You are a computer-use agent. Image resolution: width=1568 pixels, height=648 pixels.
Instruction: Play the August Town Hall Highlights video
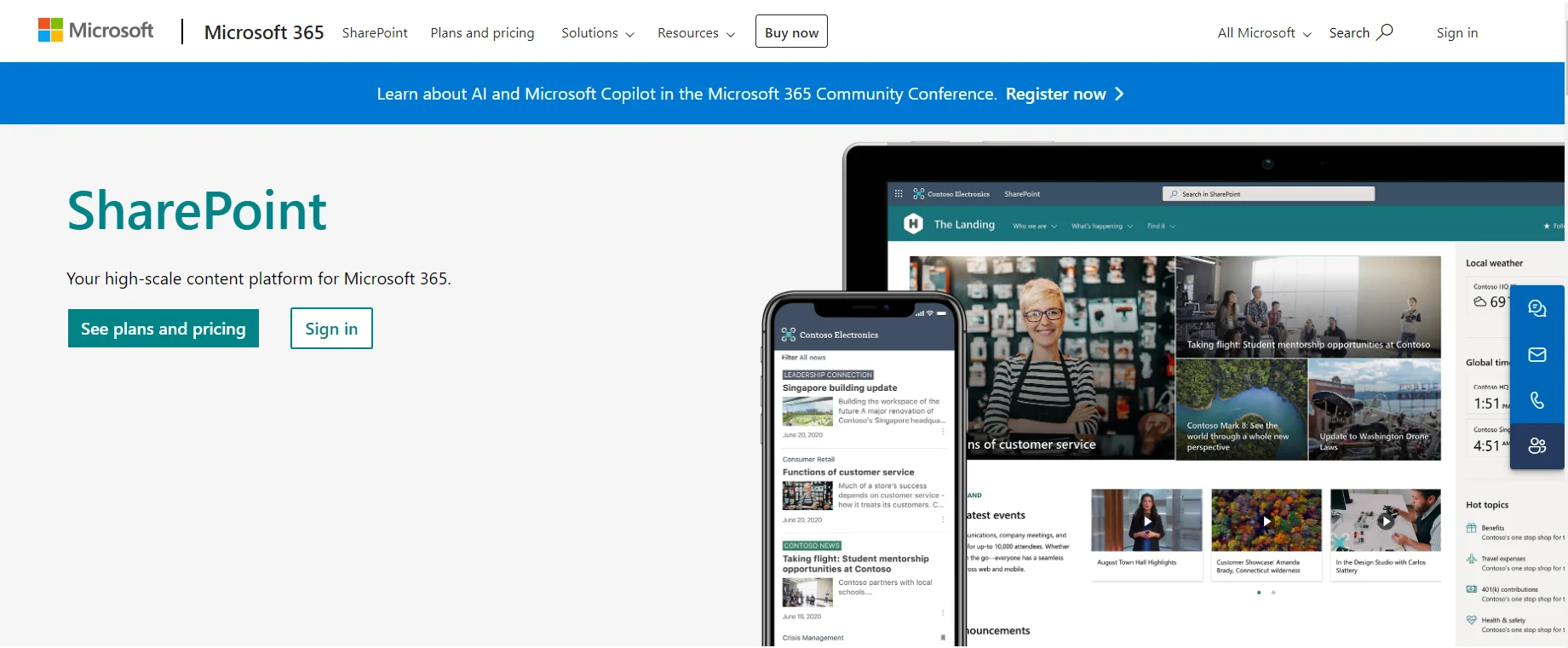[x=1147, y=521]
